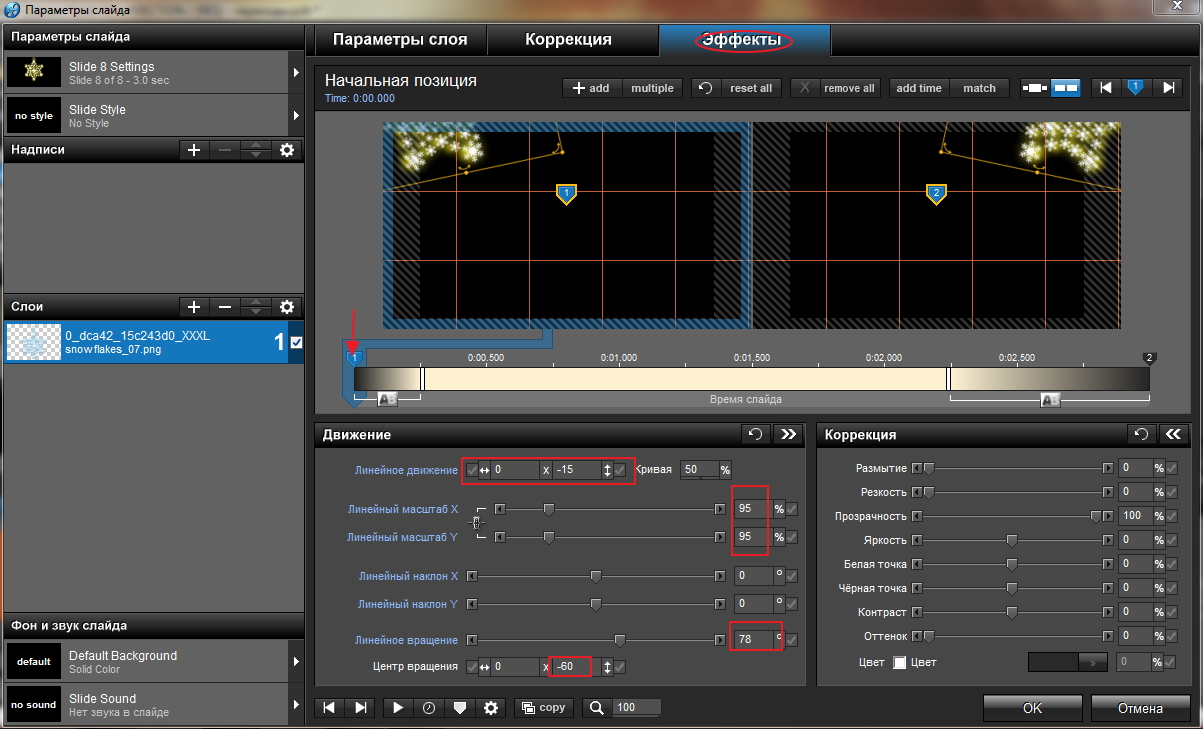Reset the Движение panel with its undo arrow
The image size is (1203, 729).
pyautogui.click(x=756, y=434)
